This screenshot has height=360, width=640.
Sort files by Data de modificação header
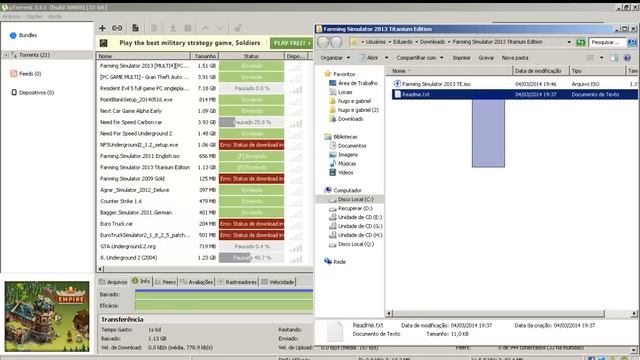pos(540,71)
